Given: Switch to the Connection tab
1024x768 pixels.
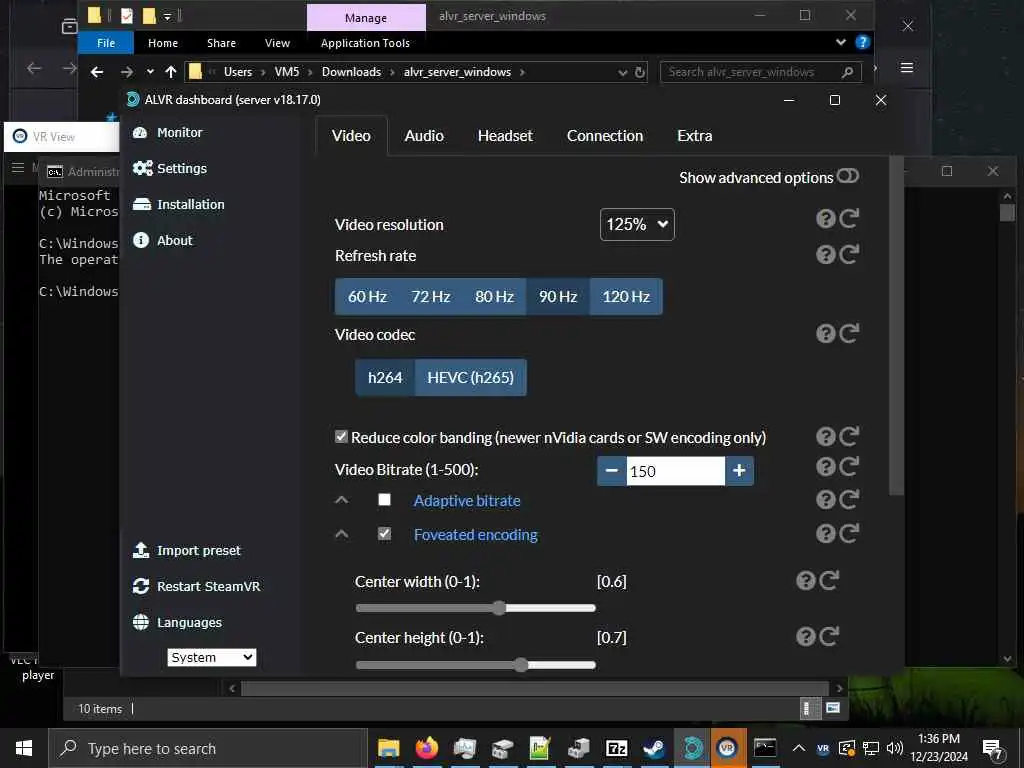Looking at the screenshot, I should [605, 136].
